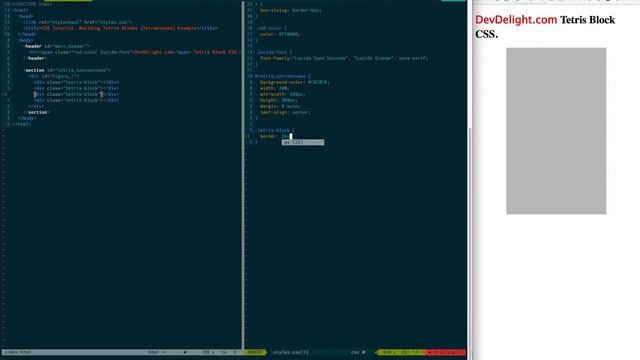Click the font-family Lucida Sans Unicode line
Image resolution: width=640 pixels, height=360 pixels.
tap(344, 58)
